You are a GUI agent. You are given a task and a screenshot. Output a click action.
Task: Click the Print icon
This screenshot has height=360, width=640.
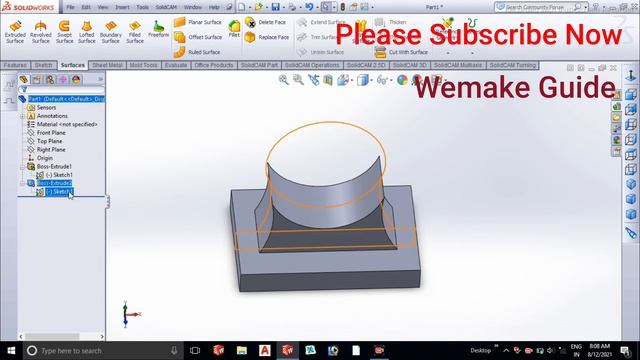(x=292, y=7)
